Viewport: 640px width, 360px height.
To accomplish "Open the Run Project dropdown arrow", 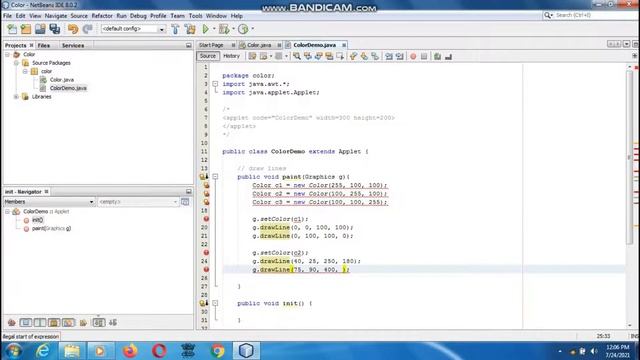I will click(214, 29).
